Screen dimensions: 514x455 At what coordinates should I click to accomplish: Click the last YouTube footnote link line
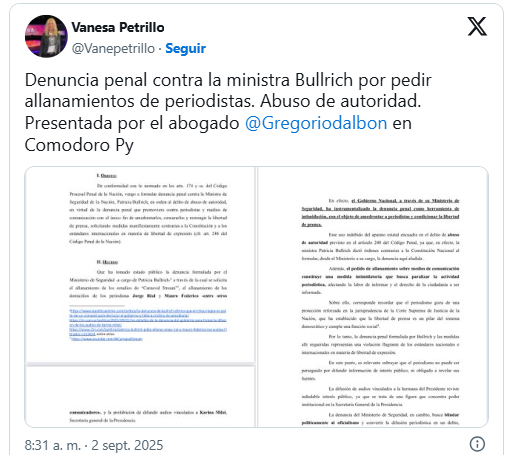[106, 339]
